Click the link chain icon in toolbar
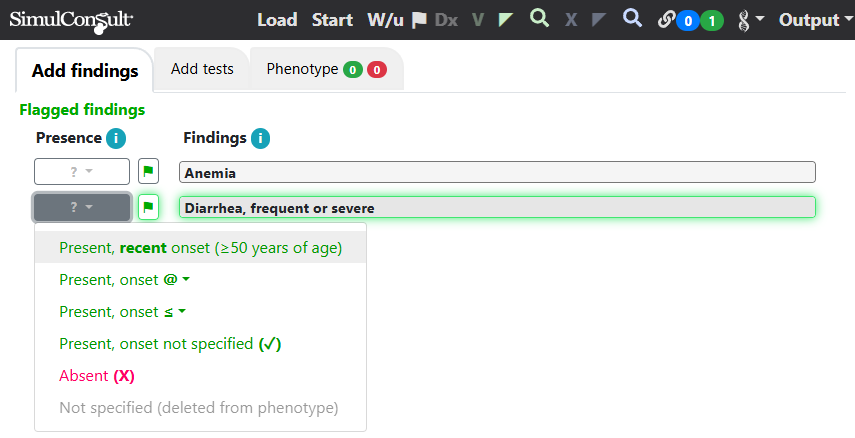The width and height of the screenshot is (855, 438). (x=666, y=20)
